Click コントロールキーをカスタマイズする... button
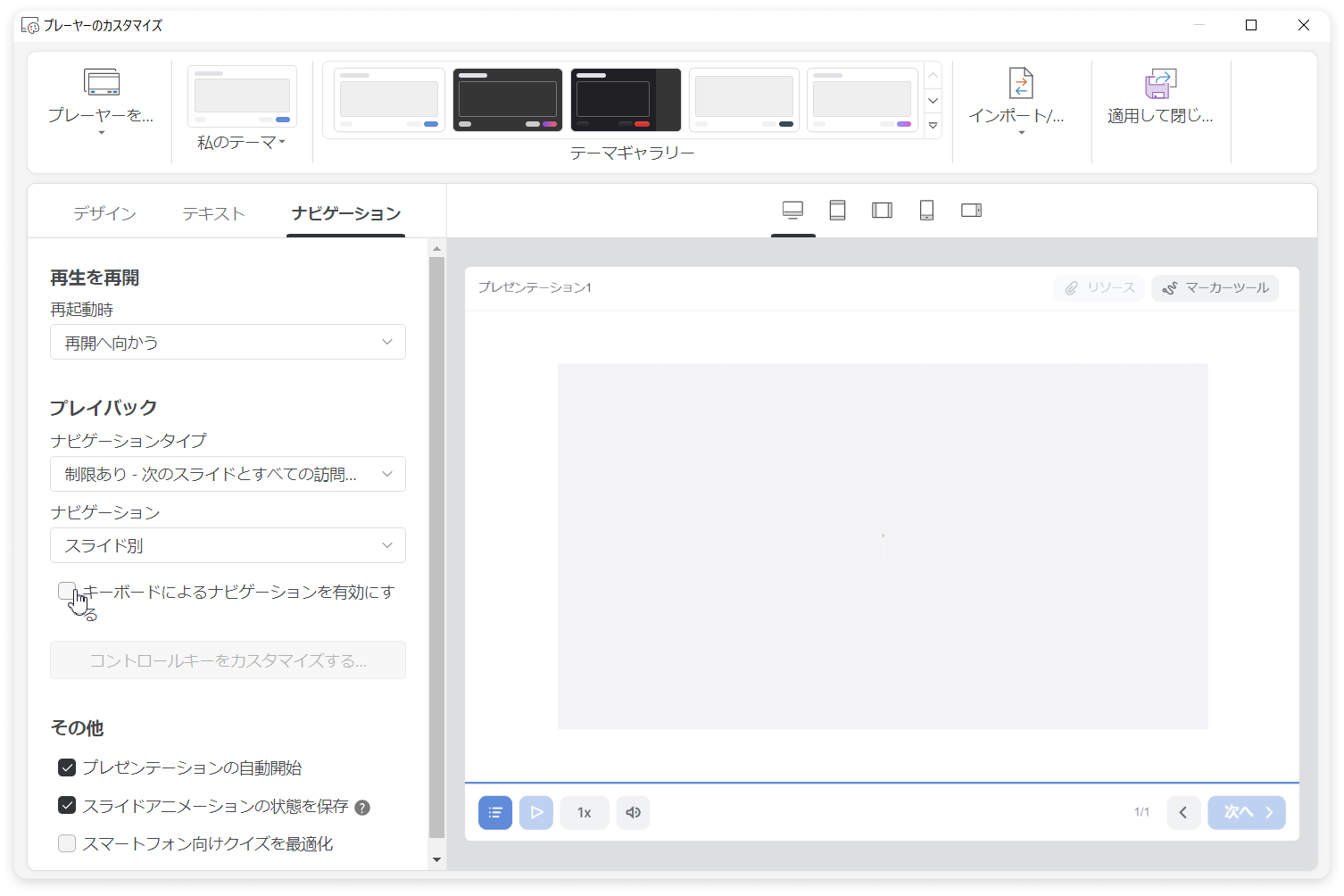 coord(228,660)
